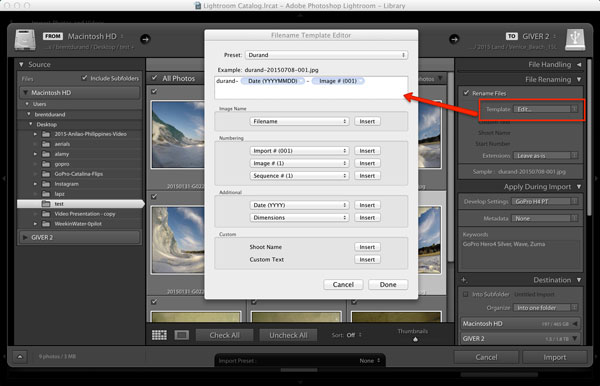Click the Instagram folder icon
This screenshot has width=600, height=386.
[x=46, y=184]
